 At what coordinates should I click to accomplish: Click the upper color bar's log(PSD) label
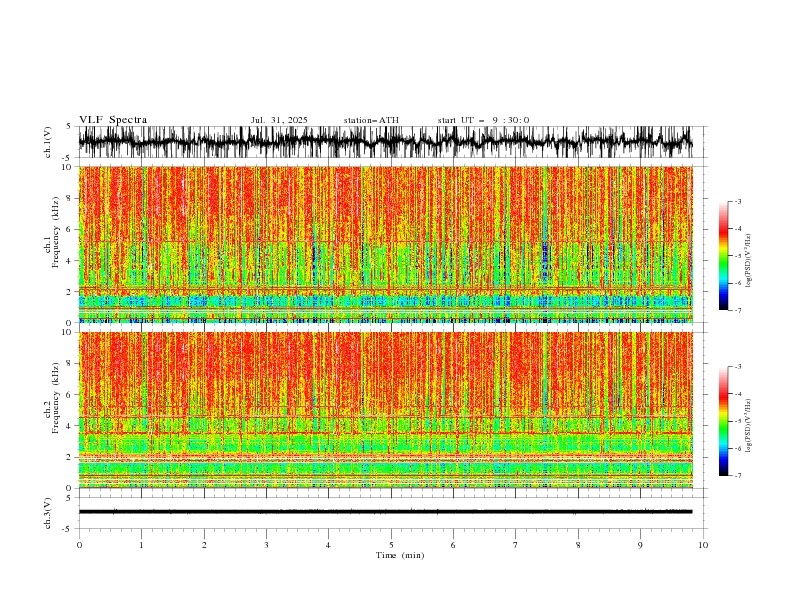coord(749,261)
